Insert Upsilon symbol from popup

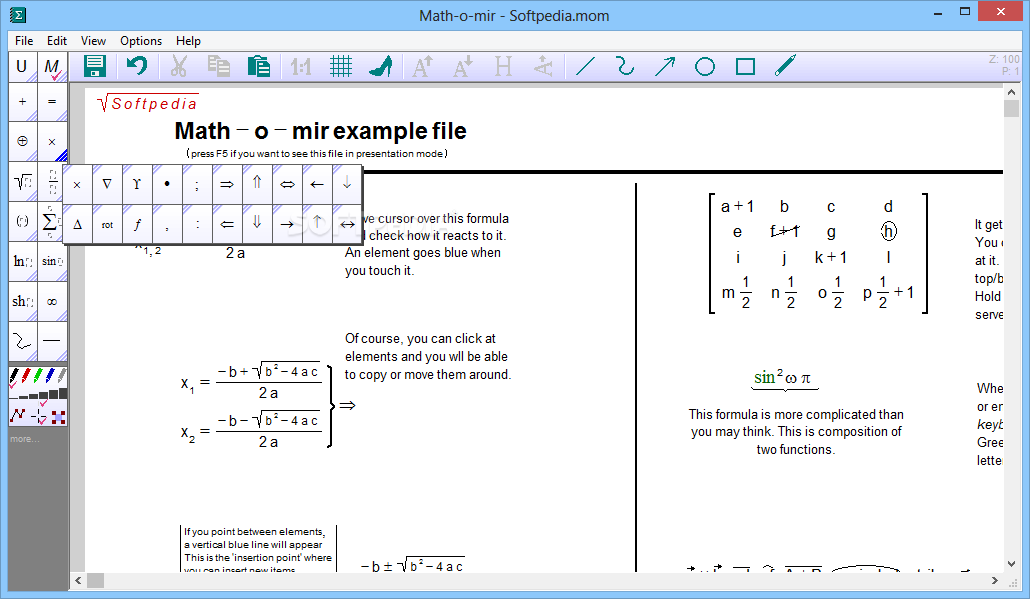137,185
